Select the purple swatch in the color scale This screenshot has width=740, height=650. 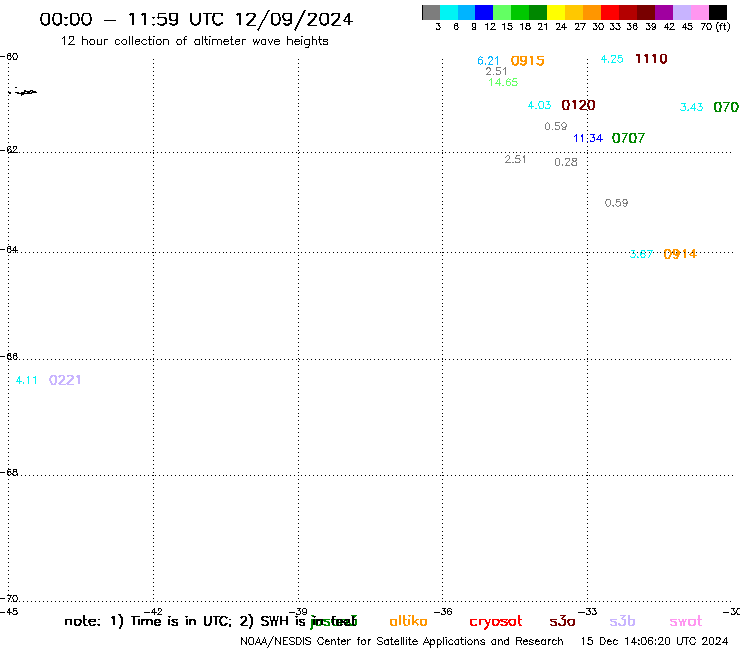coord(664,12)
